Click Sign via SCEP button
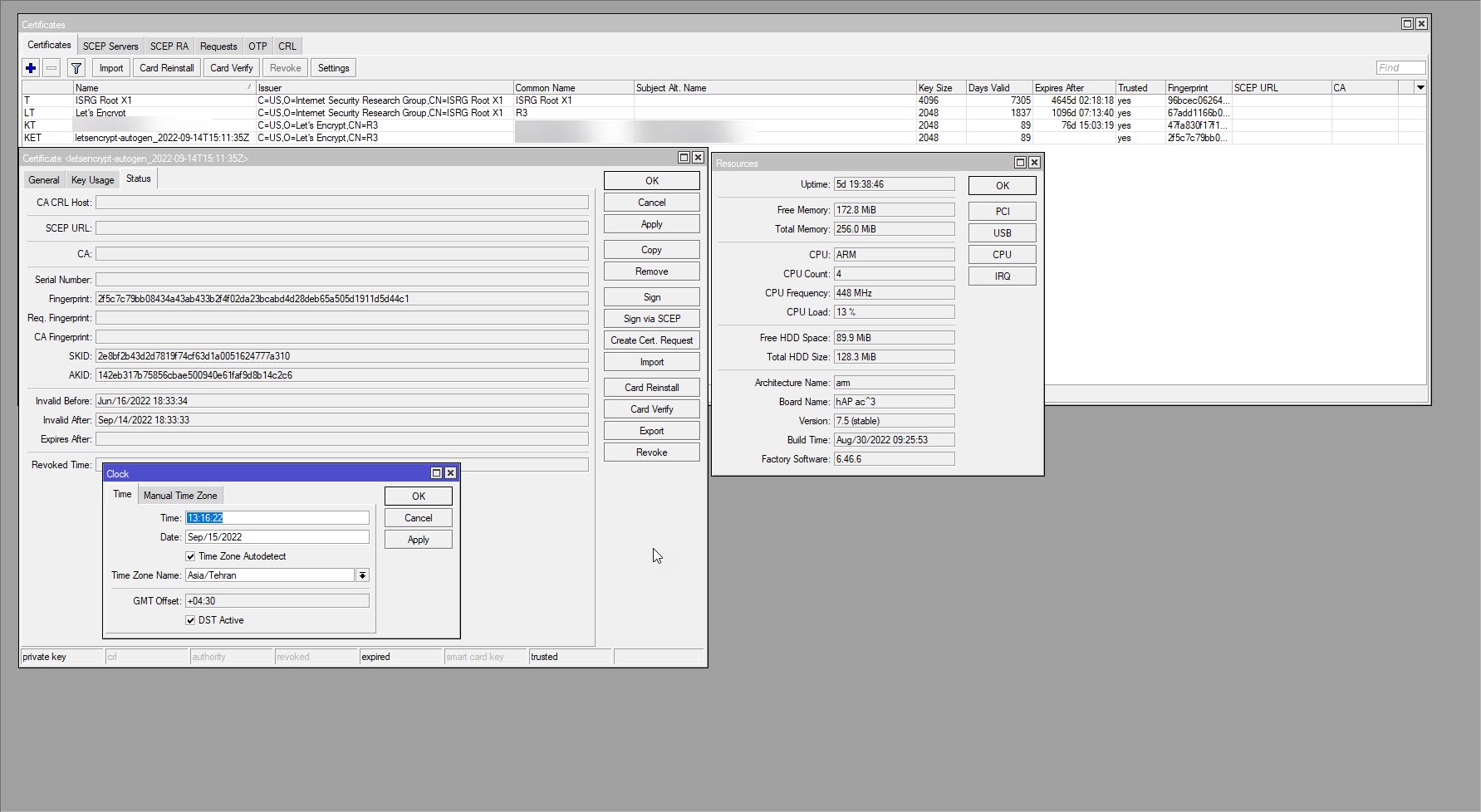Viewport: 1481px width, 812px height. 652,319
